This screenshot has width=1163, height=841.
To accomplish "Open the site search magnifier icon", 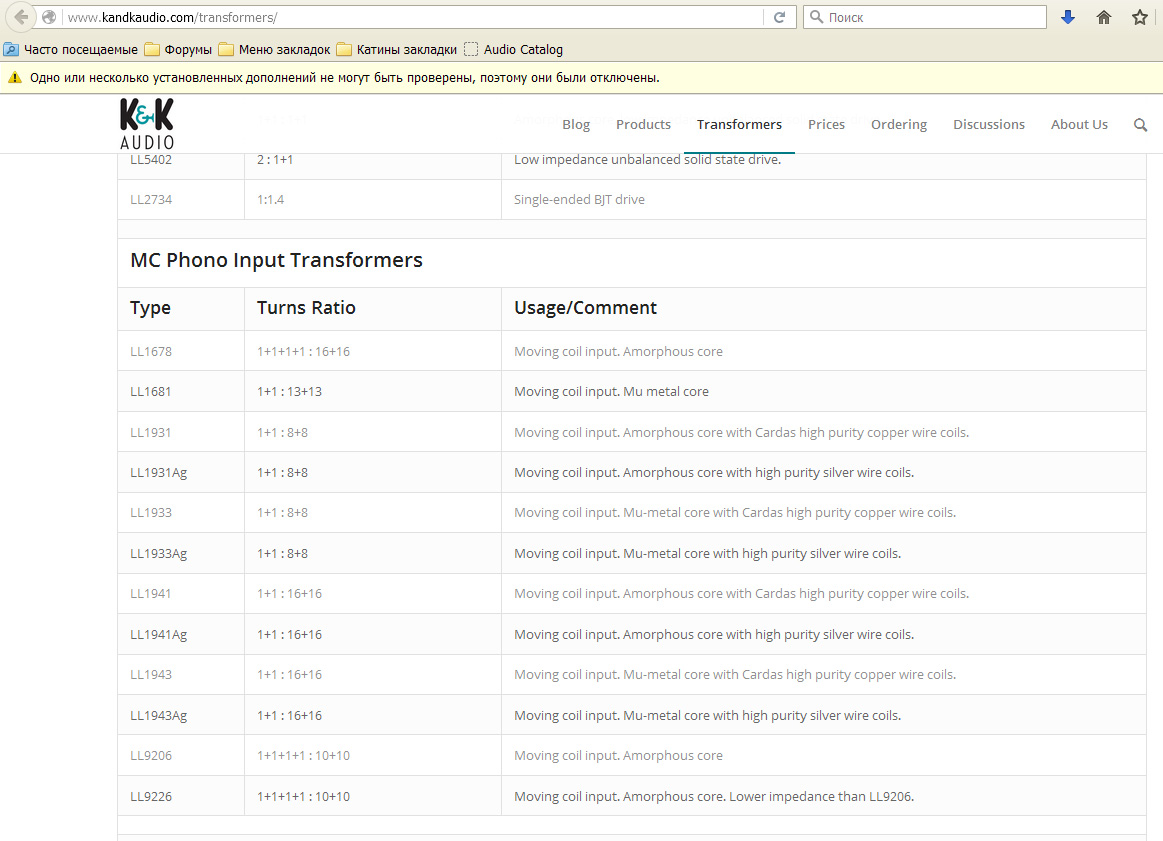I will pos(1140,125).
